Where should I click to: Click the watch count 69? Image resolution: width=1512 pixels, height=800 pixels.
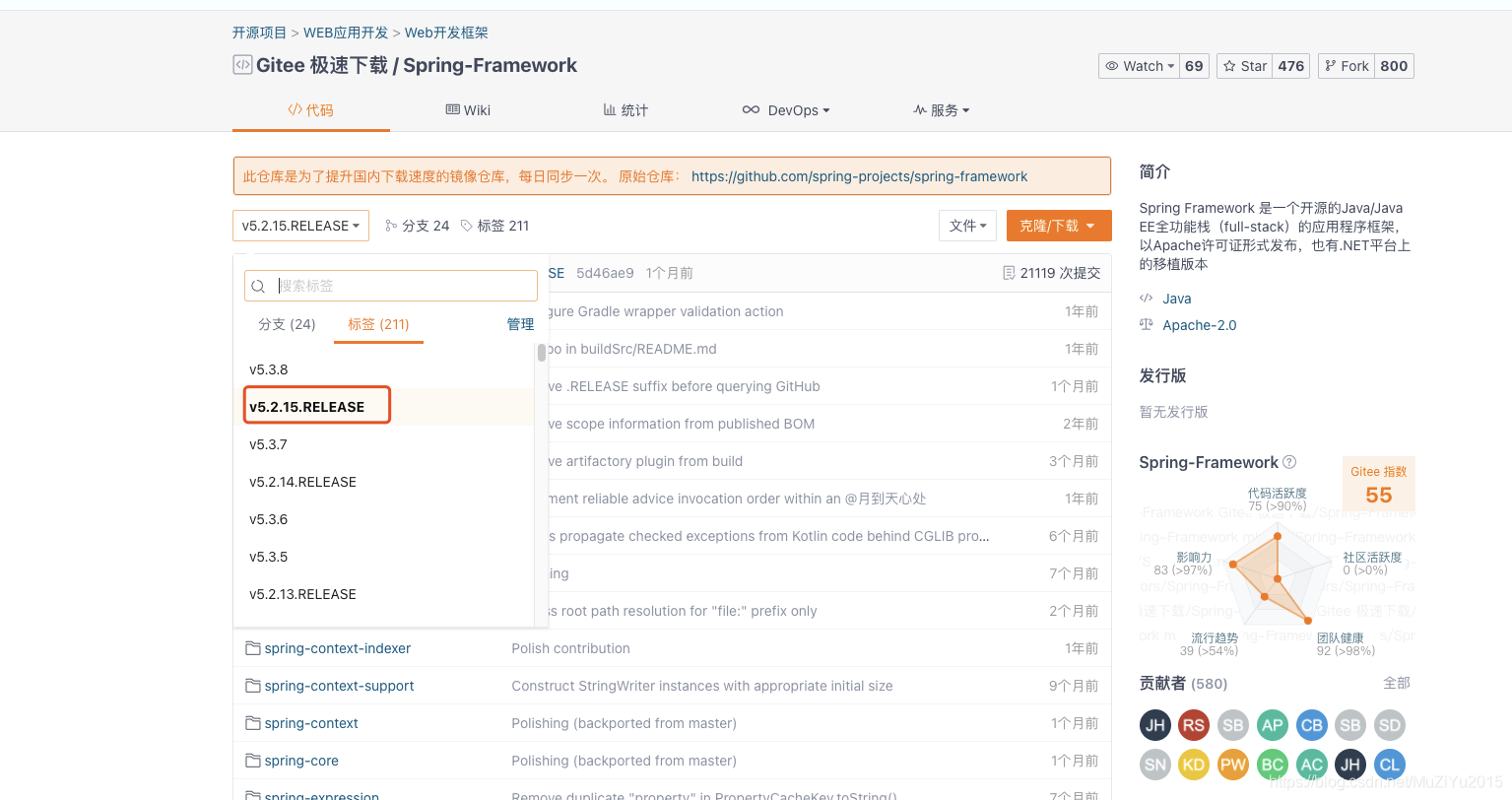pos(1194,66)
